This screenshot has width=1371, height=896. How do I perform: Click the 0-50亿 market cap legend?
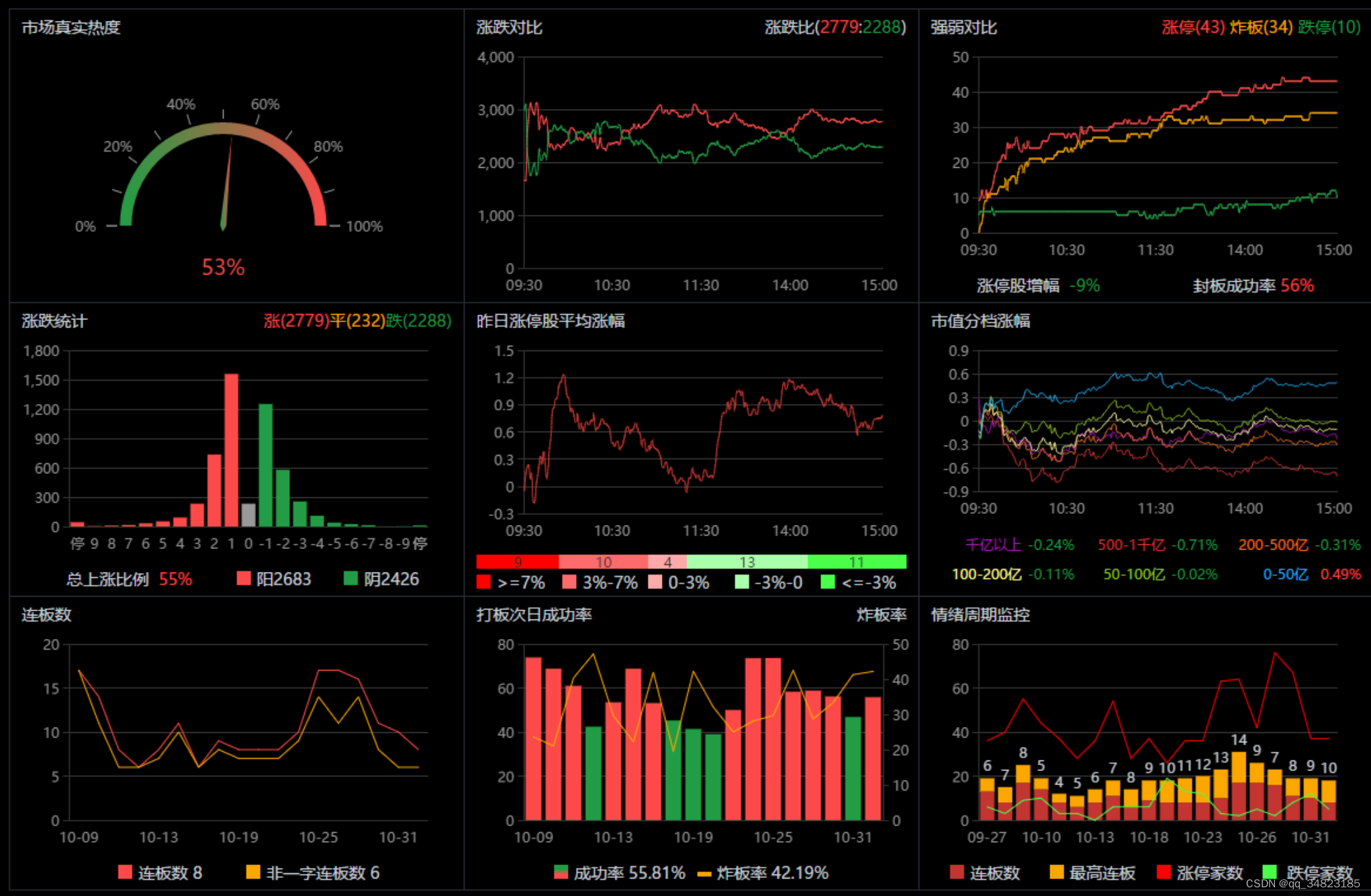1285,574
